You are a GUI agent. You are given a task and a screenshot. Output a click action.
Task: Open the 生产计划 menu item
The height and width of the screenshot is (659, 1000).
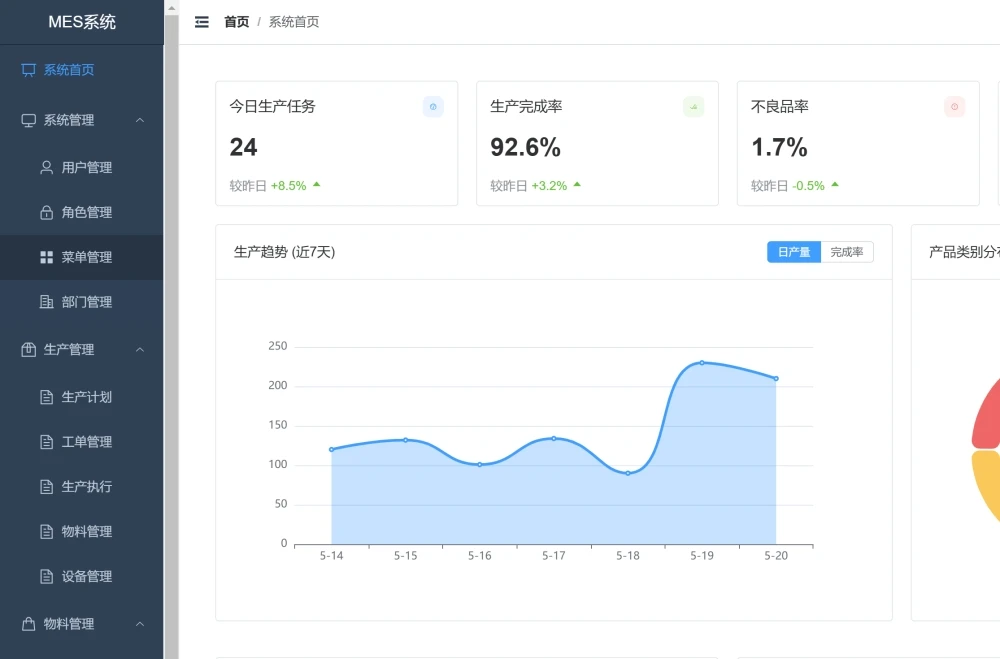pyautogui.click(x=86, y=397)
